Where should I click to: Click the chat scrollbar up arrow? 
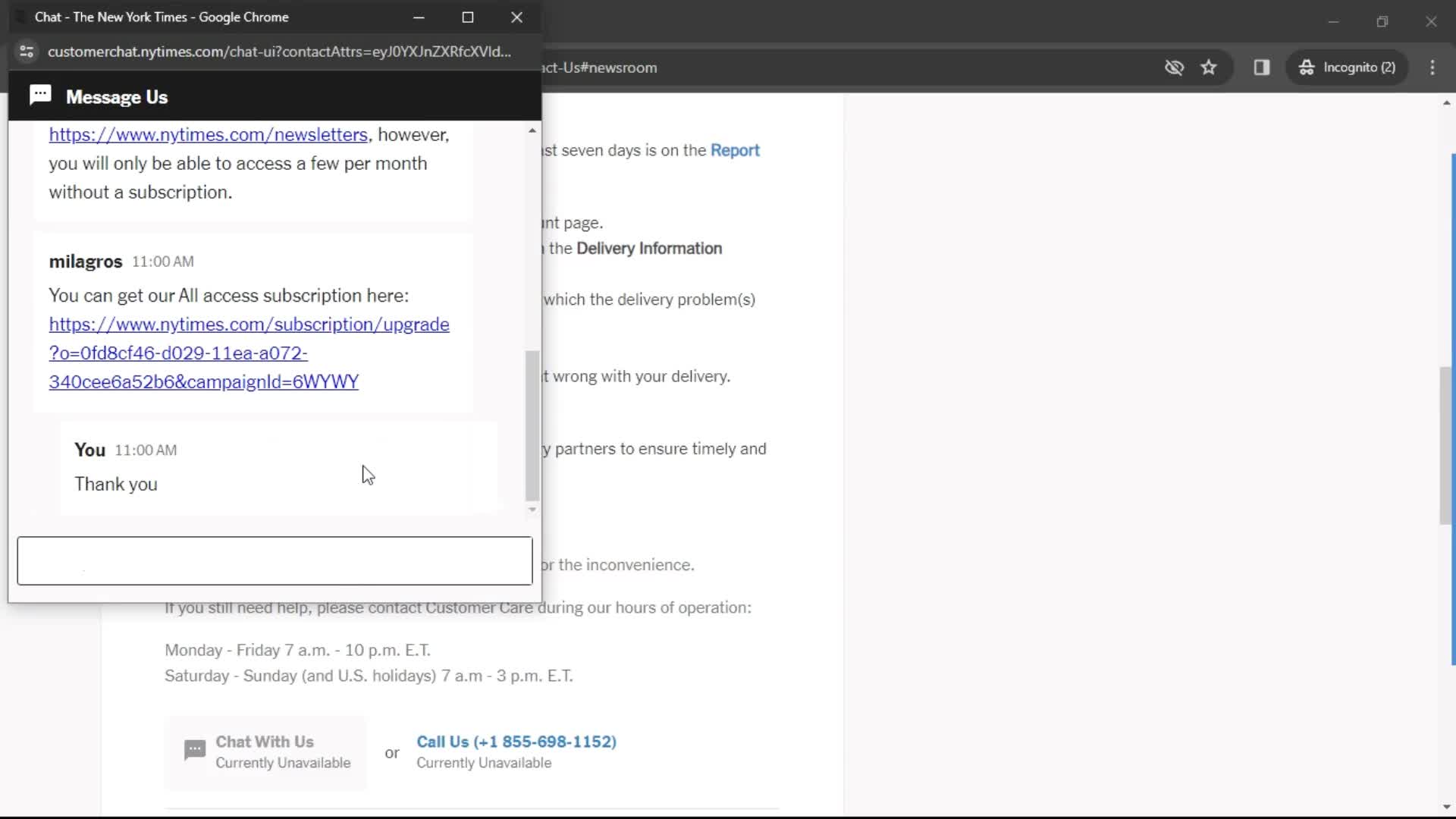pyautogui.click(x=532, y=131)
